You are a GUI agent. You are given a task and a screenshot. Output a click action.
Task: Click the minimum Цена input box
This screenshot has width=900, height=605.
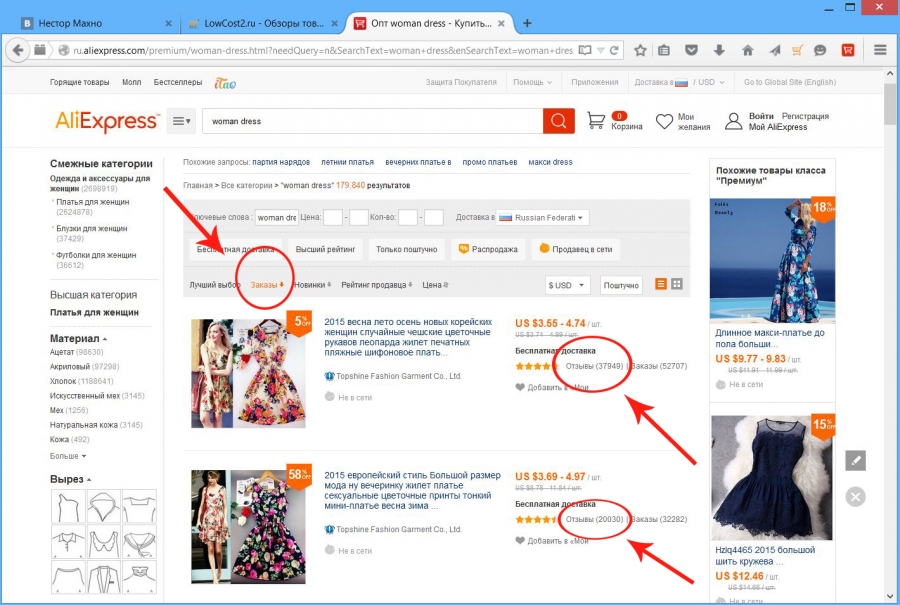(x=333, y=218)
